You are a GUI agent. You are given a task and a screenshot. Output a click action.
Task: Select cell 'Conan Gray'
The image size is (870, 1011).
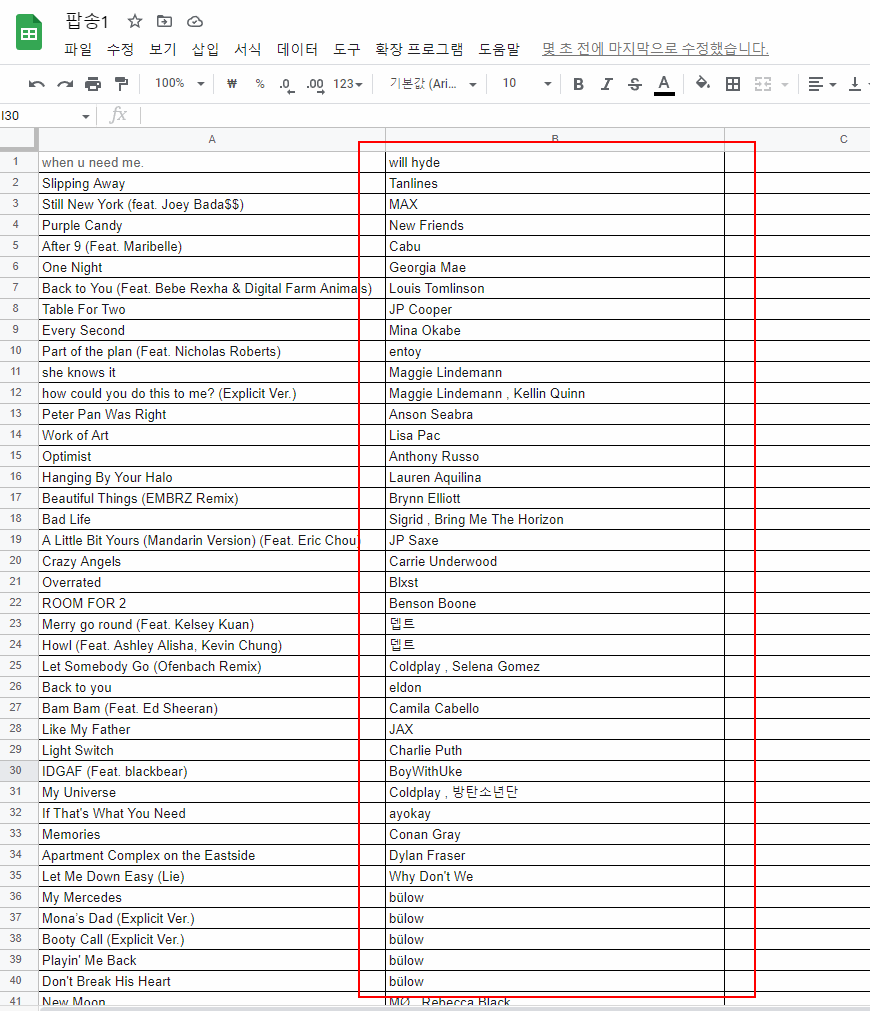pyautogui.click(x=555, y=834)
